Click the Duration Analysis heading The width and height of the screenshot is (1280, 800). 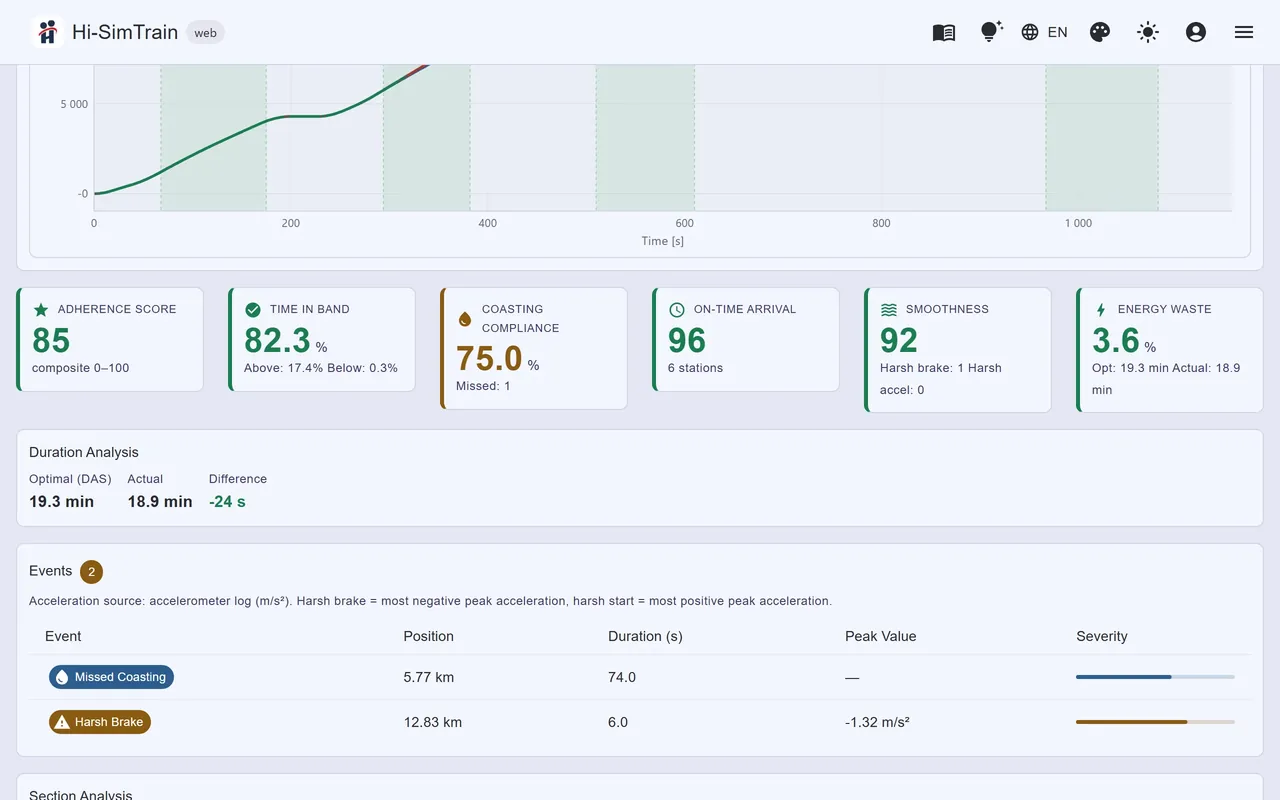84,452
